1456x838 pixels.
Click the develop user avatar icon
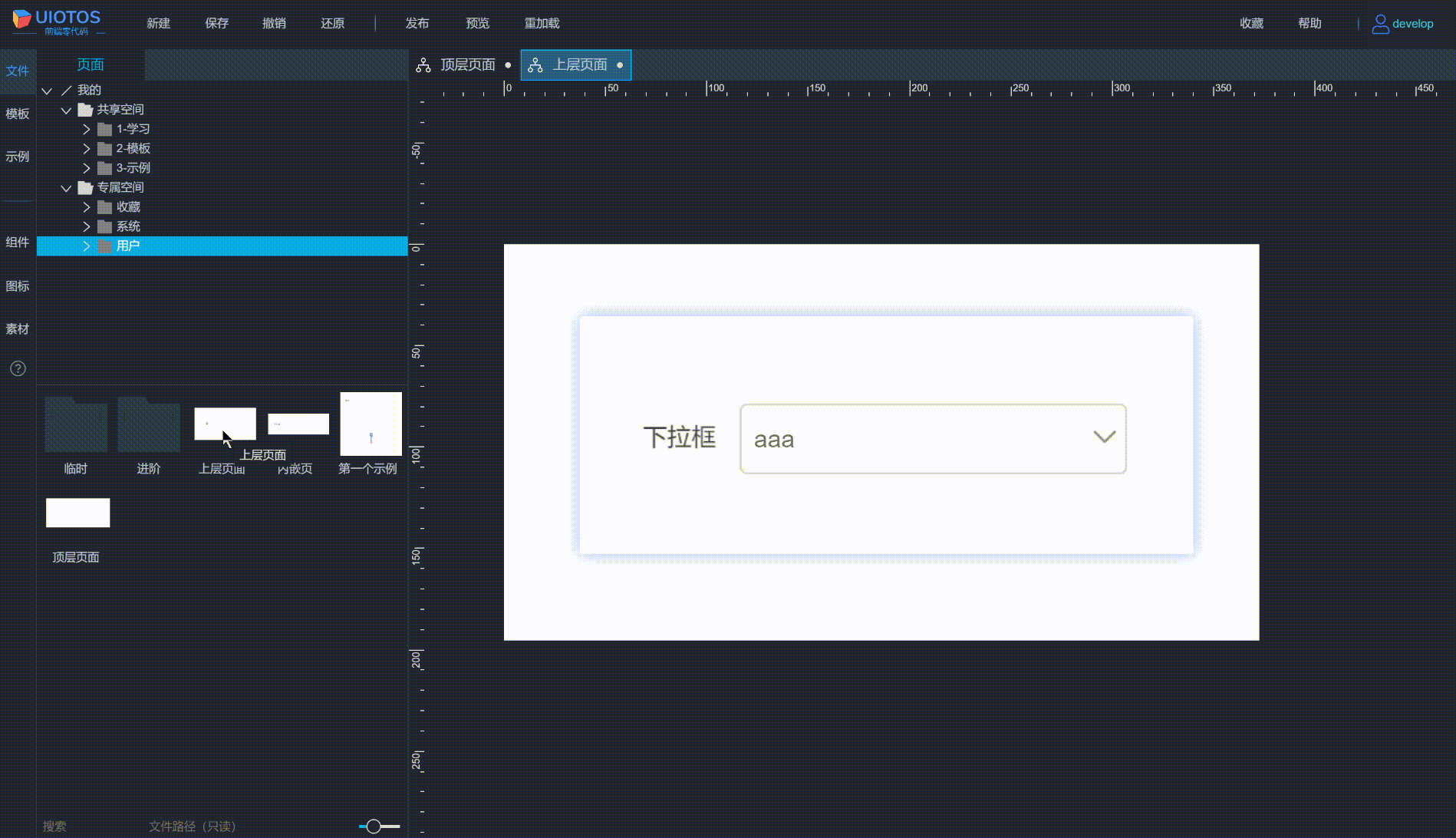click(x=1379, y=23)
